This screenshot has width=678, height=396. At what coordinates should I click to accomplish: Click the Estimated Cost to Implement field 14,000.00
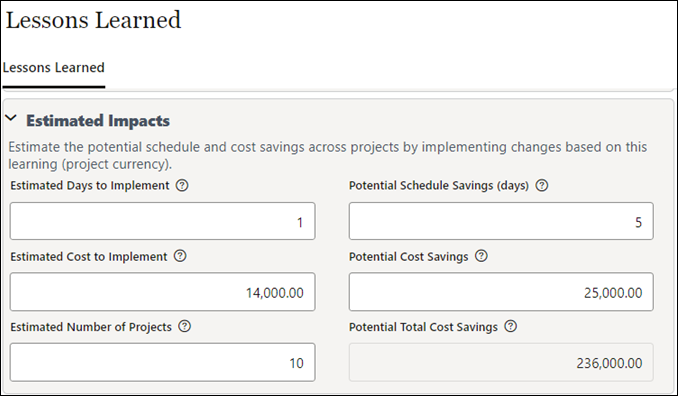[x=163, y=292]
